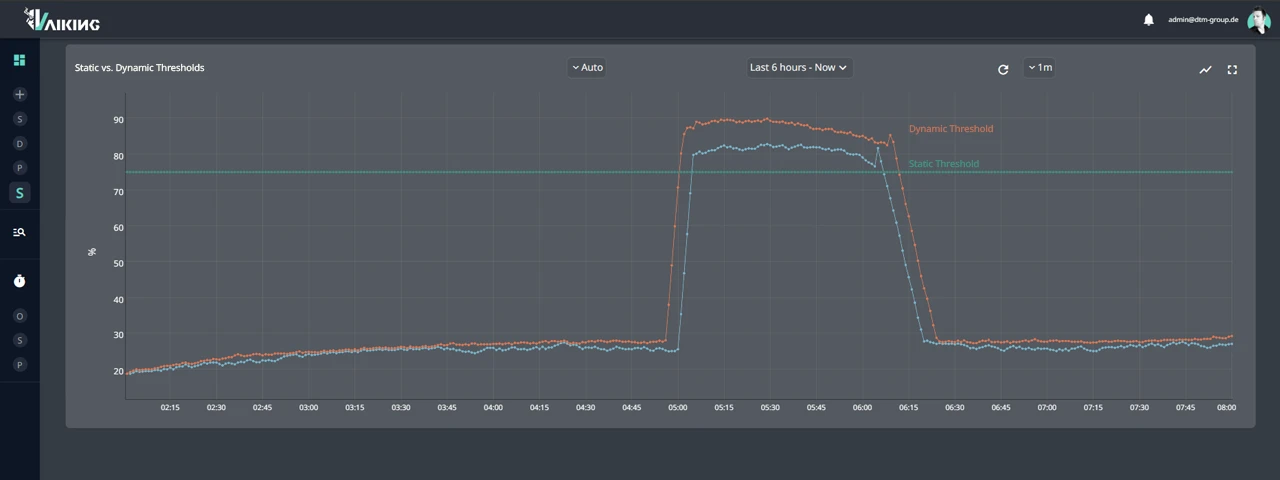Click the 06:15 time axis label
This screenshot has height=480, width=1280.
click(x=908, y=408)
